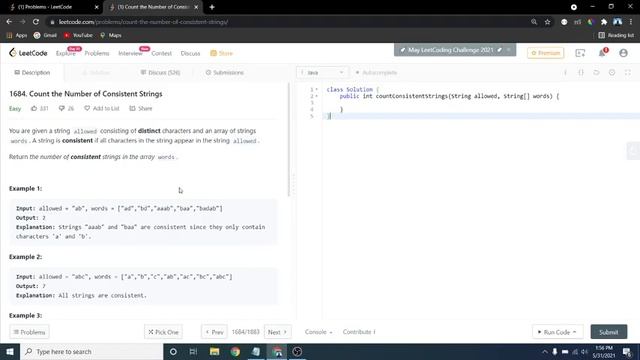Open the user profile avatar
The image size is (640, 360).
[x=623, y=53]
